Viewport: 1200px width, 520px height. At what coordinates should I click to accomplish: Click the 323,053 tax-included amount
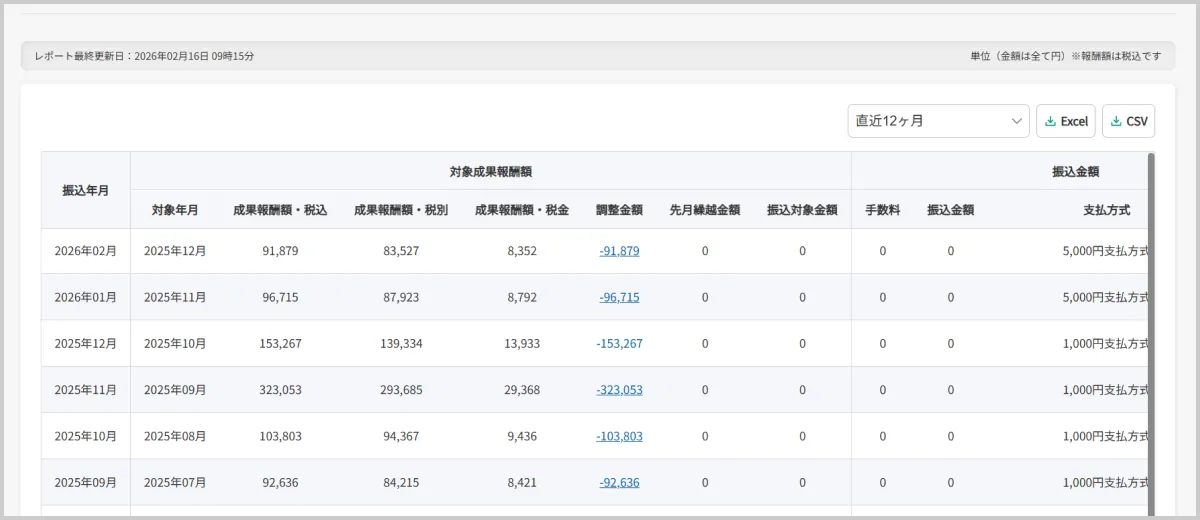[280, 390]
